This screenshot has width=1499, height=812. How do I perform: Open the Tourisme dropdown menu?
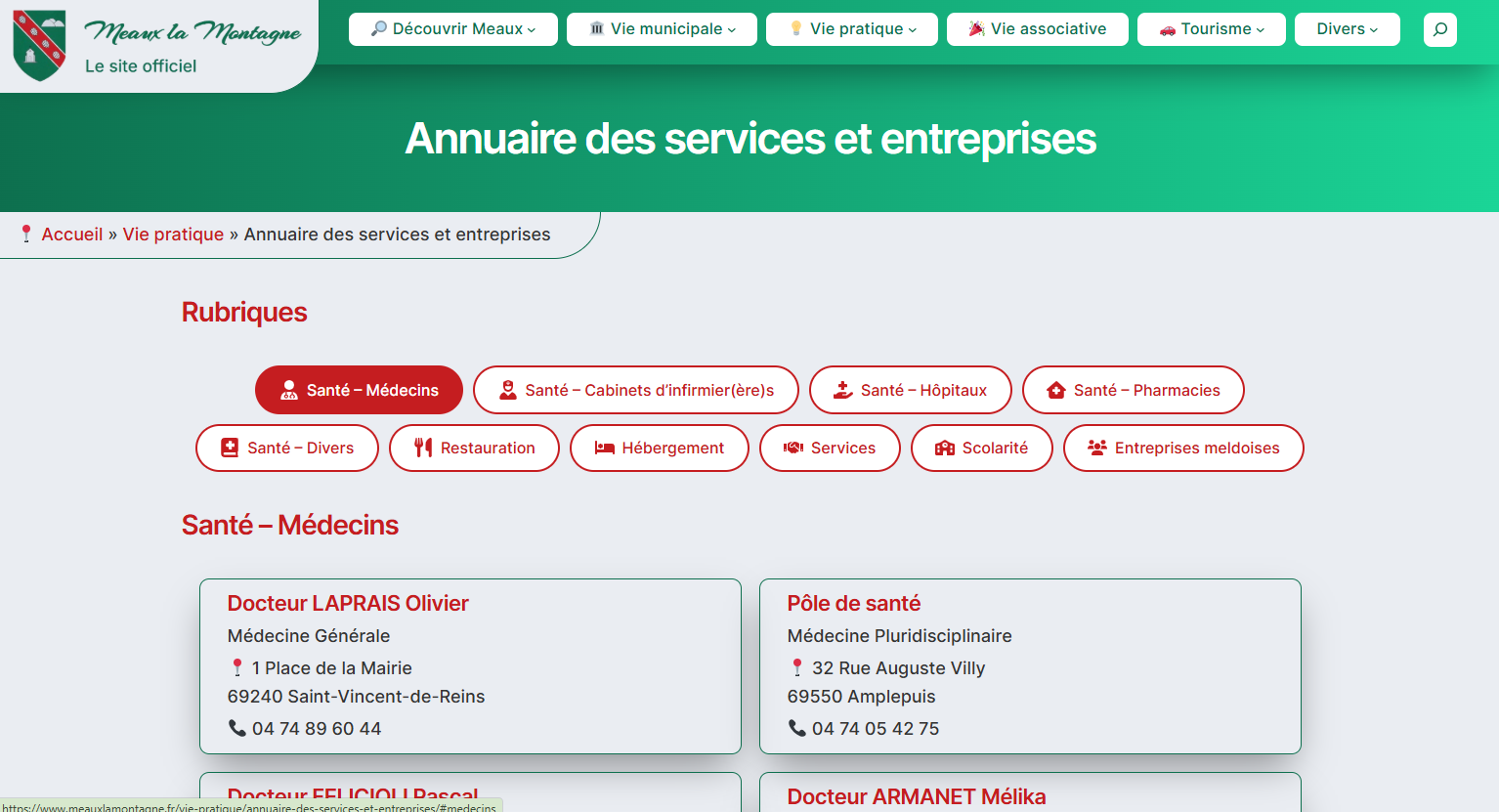point(1211,29)
